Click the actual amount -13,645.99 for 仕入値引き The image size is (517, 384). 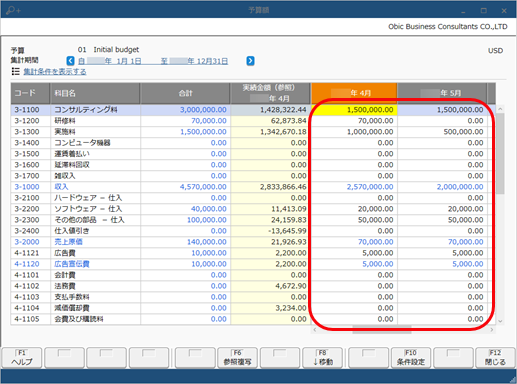click(x=270, y=231)
